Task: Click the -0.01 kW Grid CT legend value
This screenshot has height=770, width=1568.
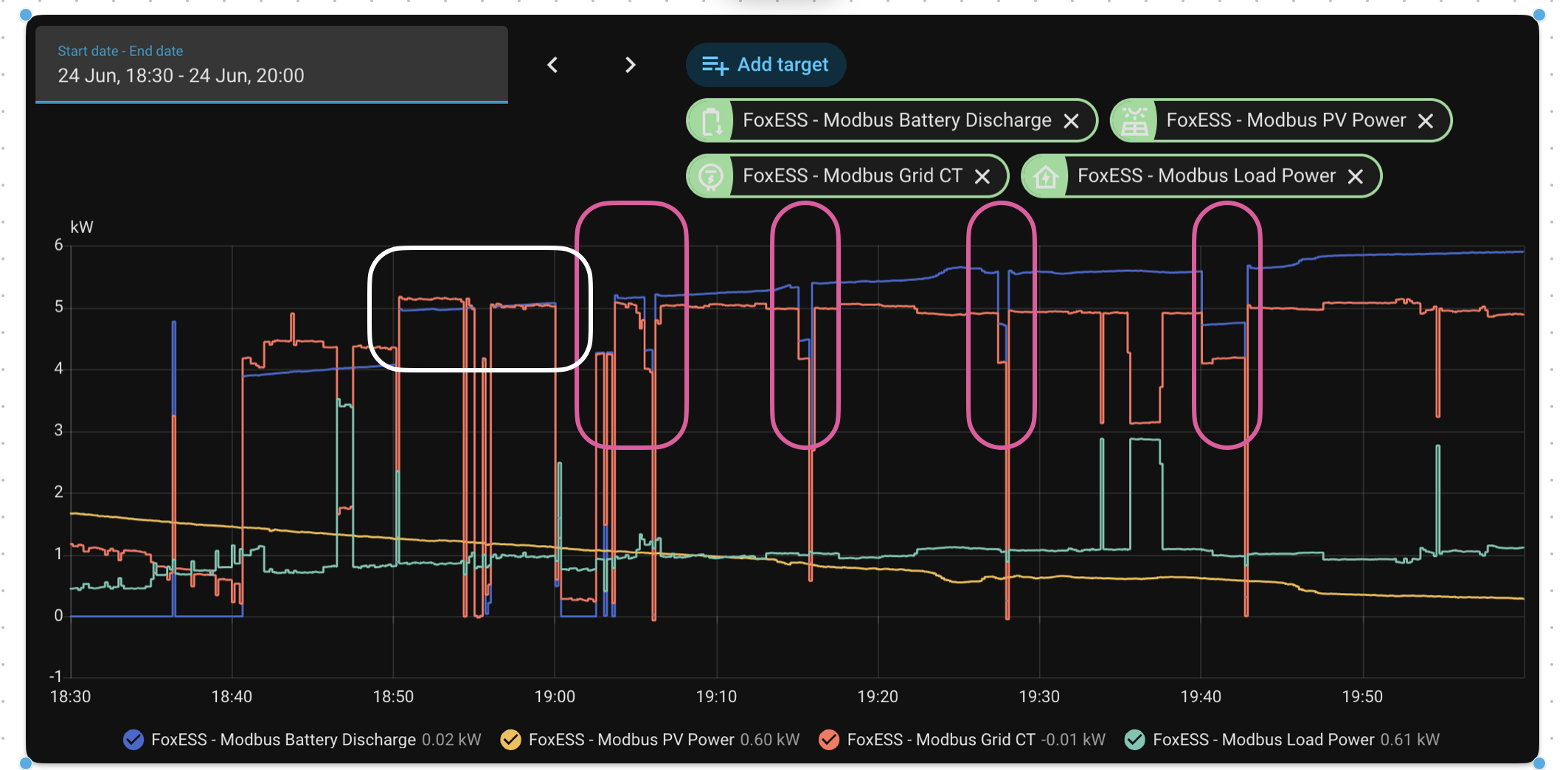Action: (1073, 740)
